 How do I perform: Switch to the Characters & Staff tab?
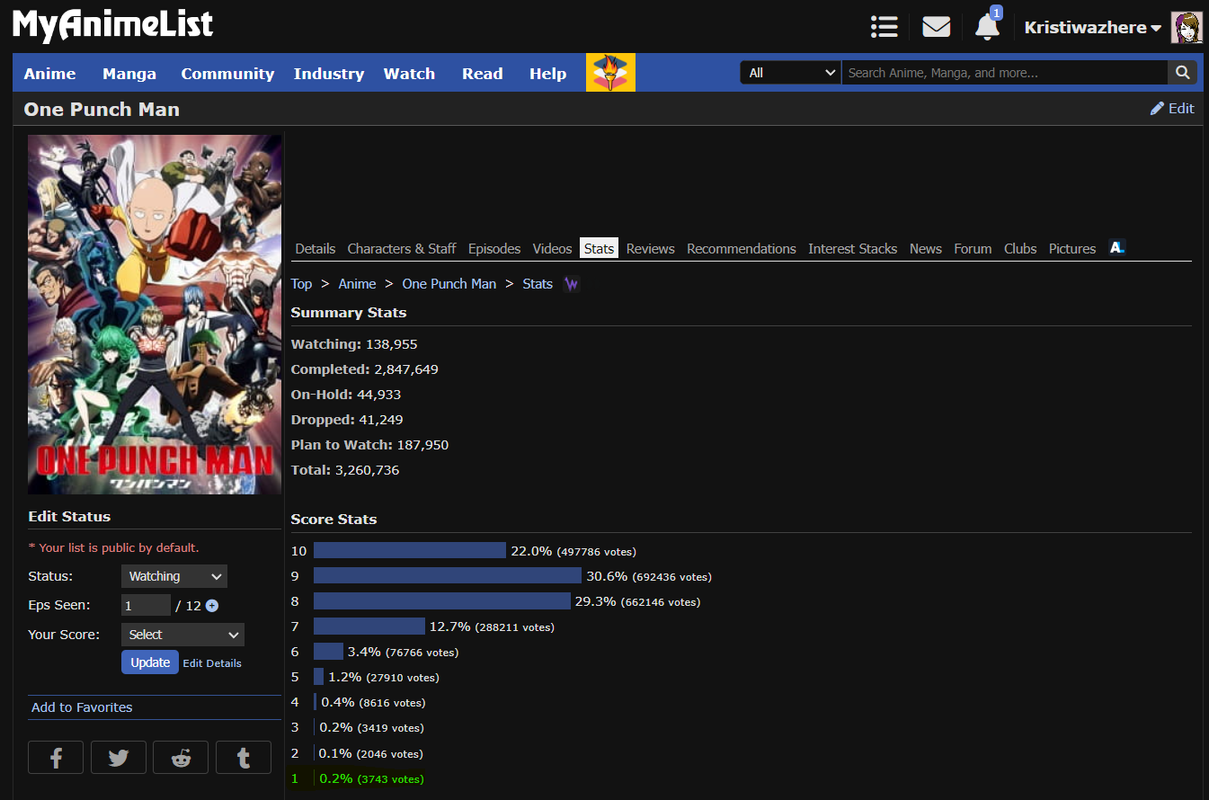point(402,248)
